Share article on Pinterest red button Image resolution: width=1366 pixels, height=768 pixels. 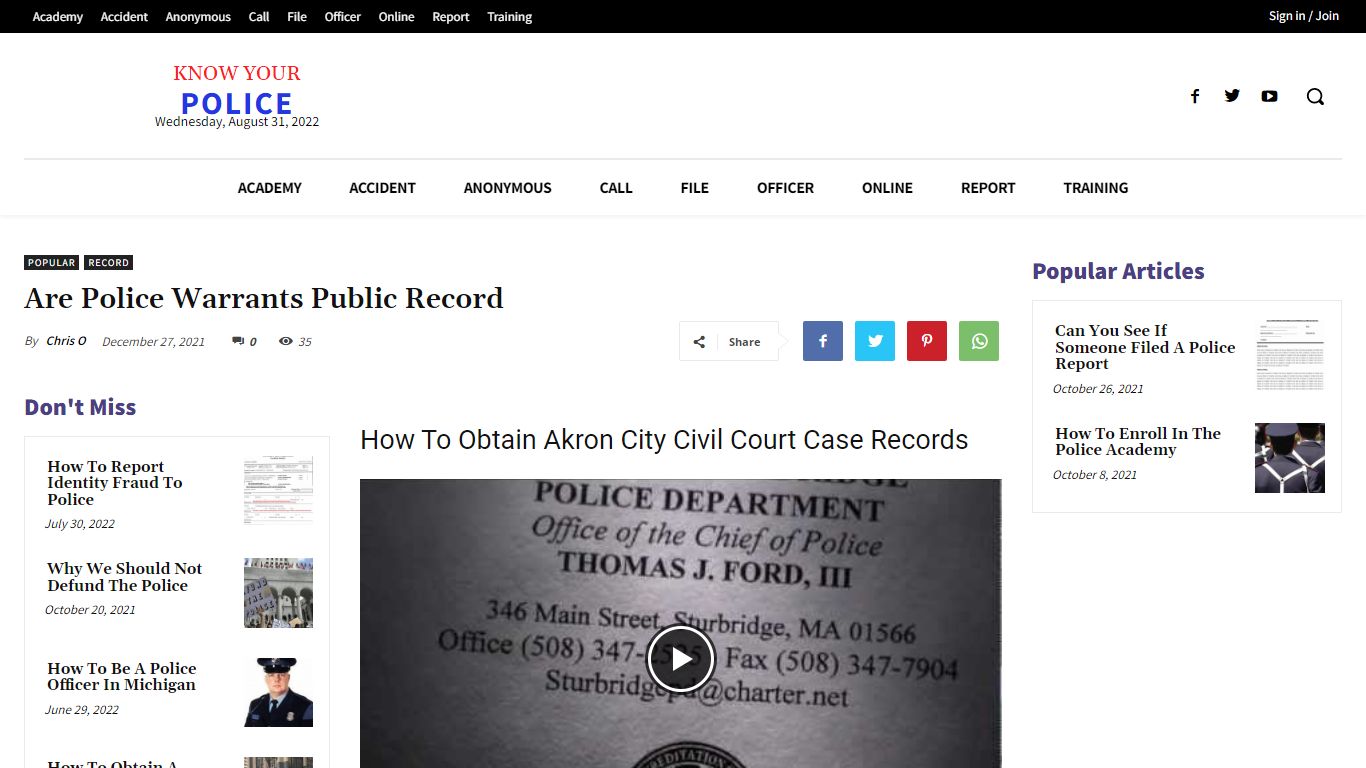coord(927,341)
